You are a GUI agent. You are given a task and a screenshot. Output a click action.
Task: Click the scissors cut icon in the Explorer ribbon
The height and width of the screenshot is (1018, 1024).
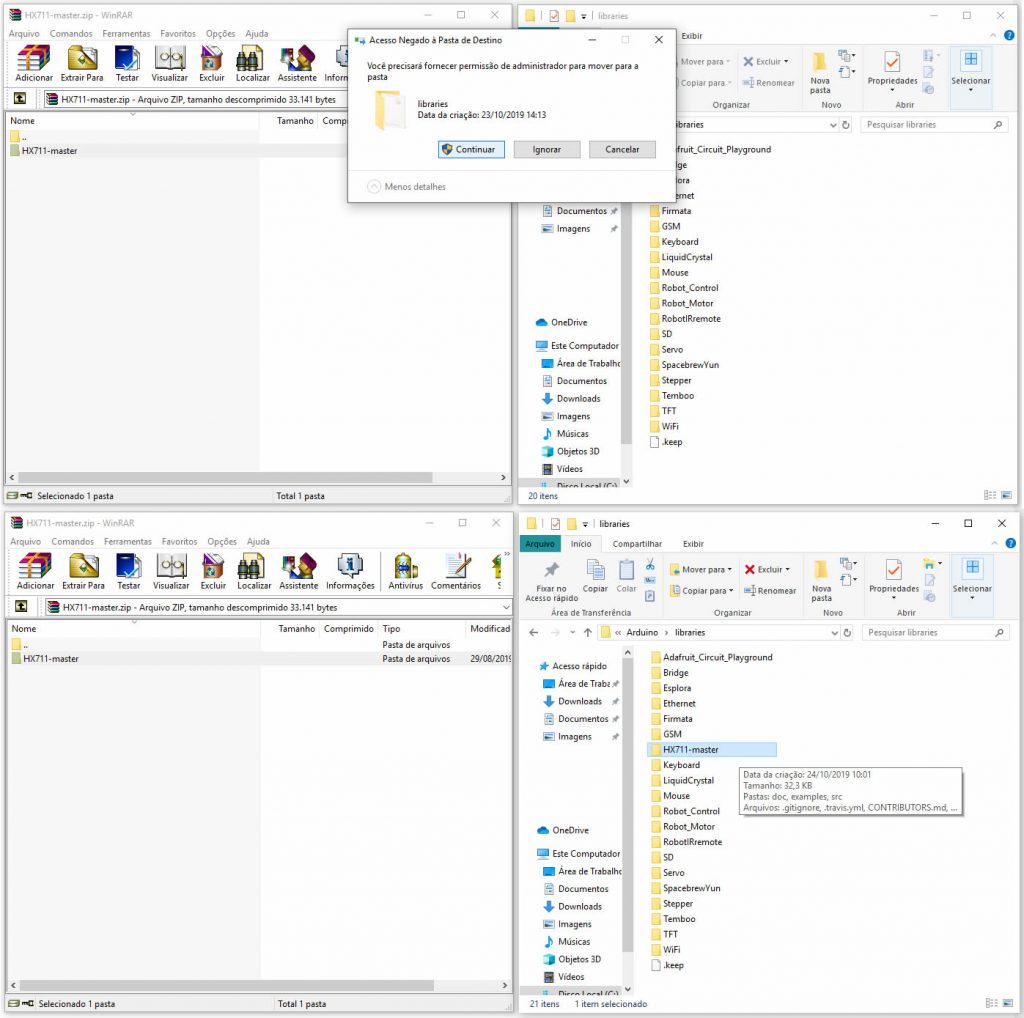[x=650, y=564]
